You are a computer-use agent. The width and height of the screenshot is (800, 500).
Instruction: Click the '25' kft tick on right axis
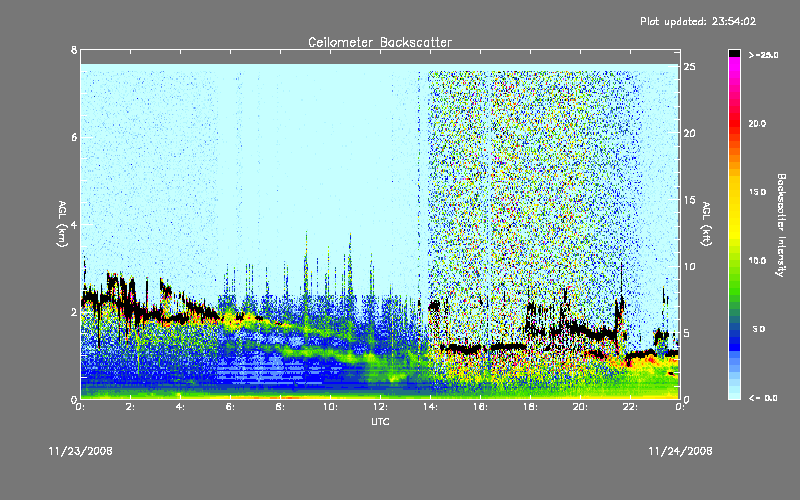point(689,67)
